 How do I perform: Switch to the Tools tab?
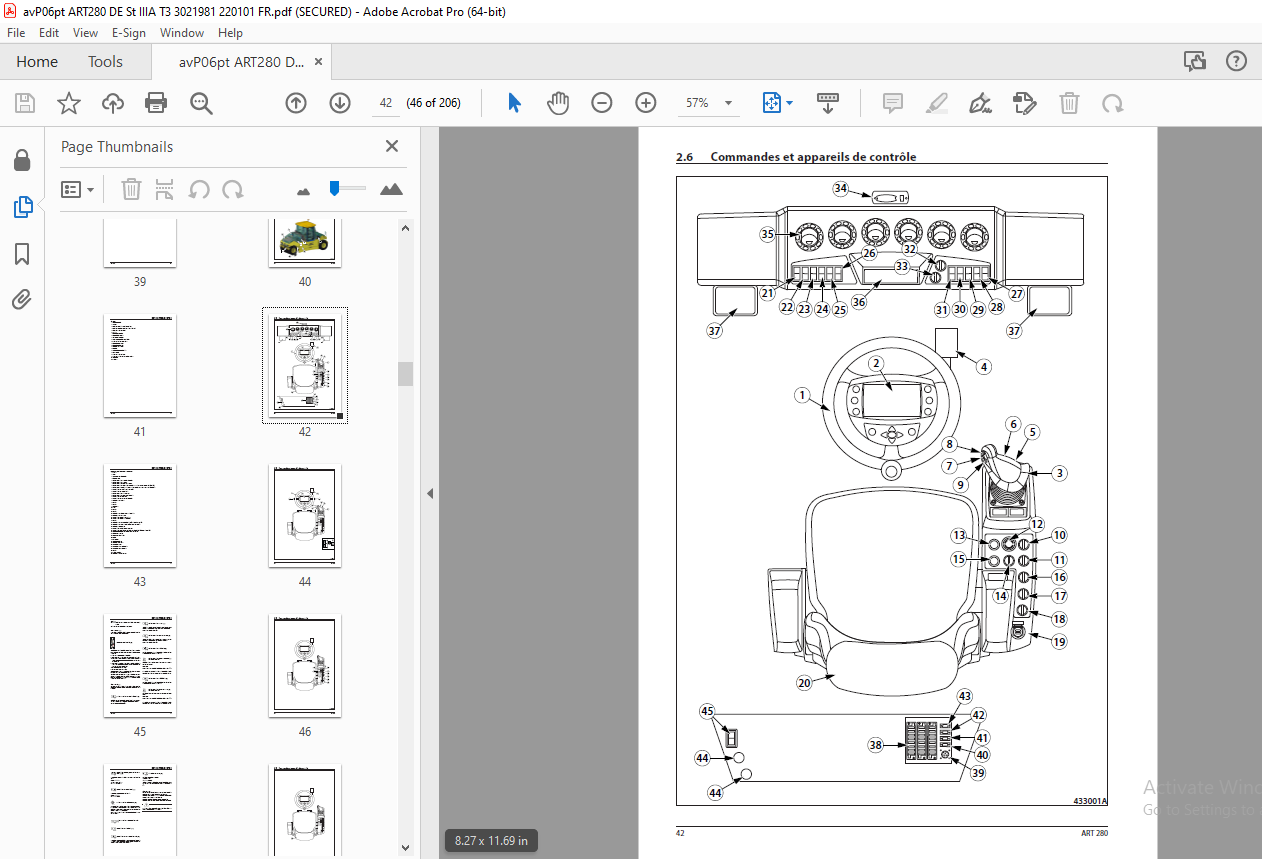pyautogui.click(x=105, y=62)
